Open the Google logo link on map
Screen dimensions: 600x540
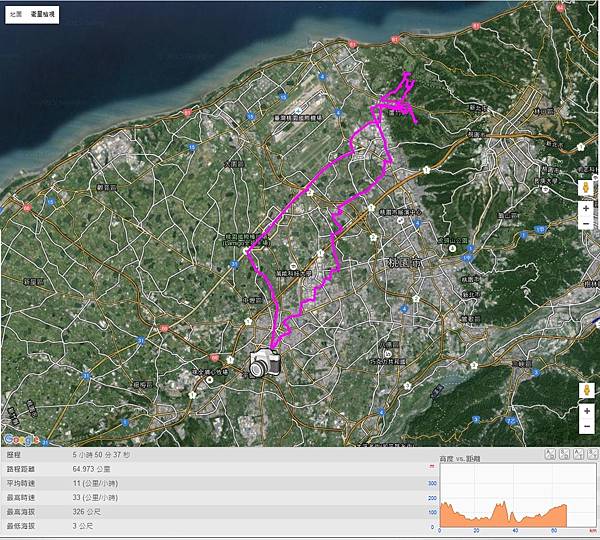coord(21,440)
